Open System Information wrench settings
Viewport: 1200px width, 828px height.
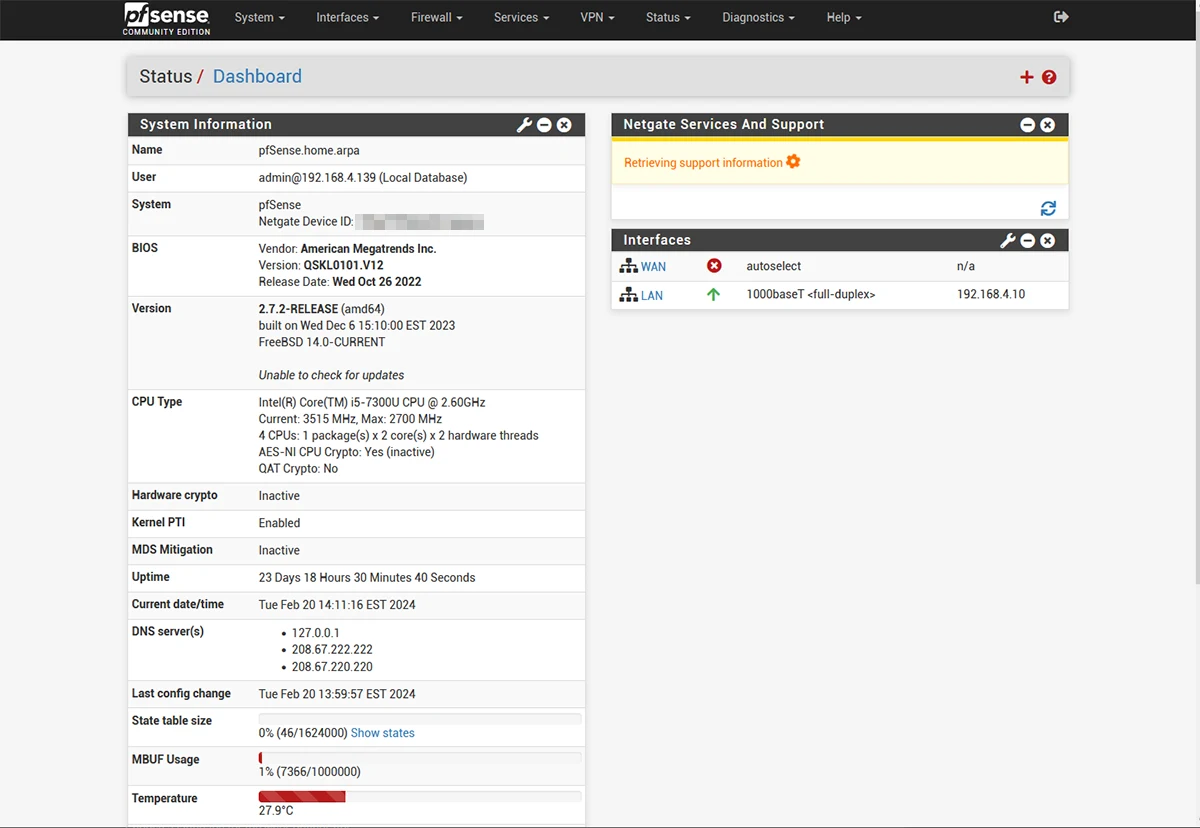tap(524, 125)
